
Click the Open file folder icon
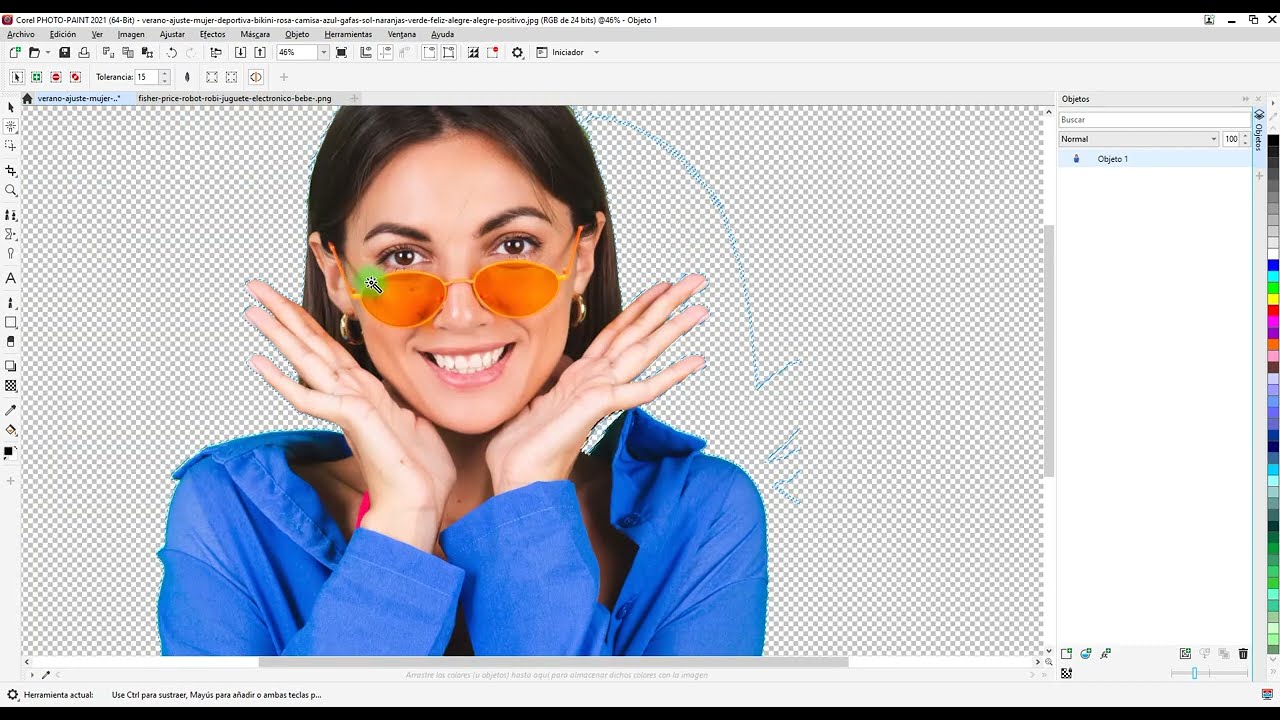tap(34, 52)
